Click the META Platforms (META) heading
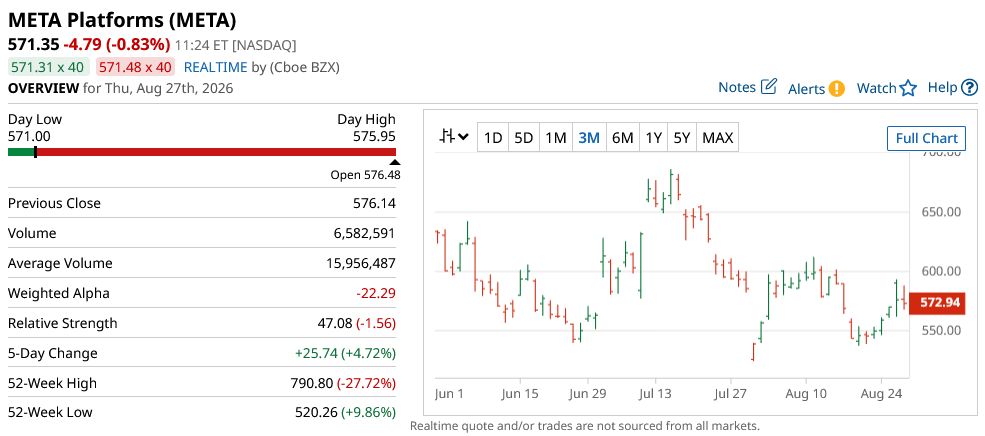This screenshot has width=985, height=436. tap(122, 21)
